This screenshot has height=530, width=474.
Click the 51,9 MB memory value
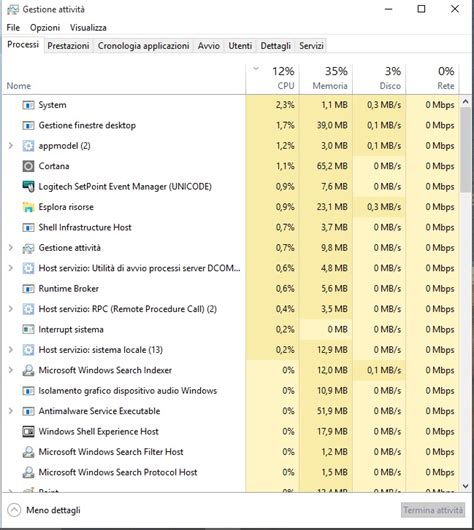(332, 411)
